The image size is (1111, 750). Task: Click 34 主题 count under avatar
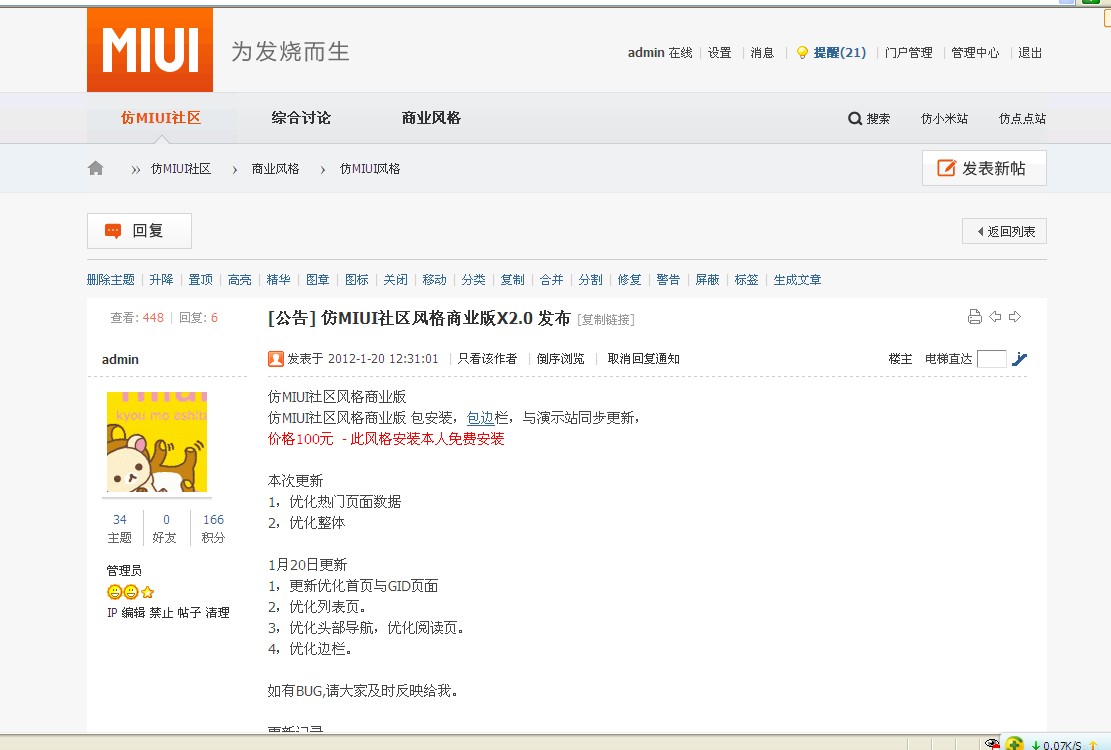pyautogui.click(x=120, y=528)
